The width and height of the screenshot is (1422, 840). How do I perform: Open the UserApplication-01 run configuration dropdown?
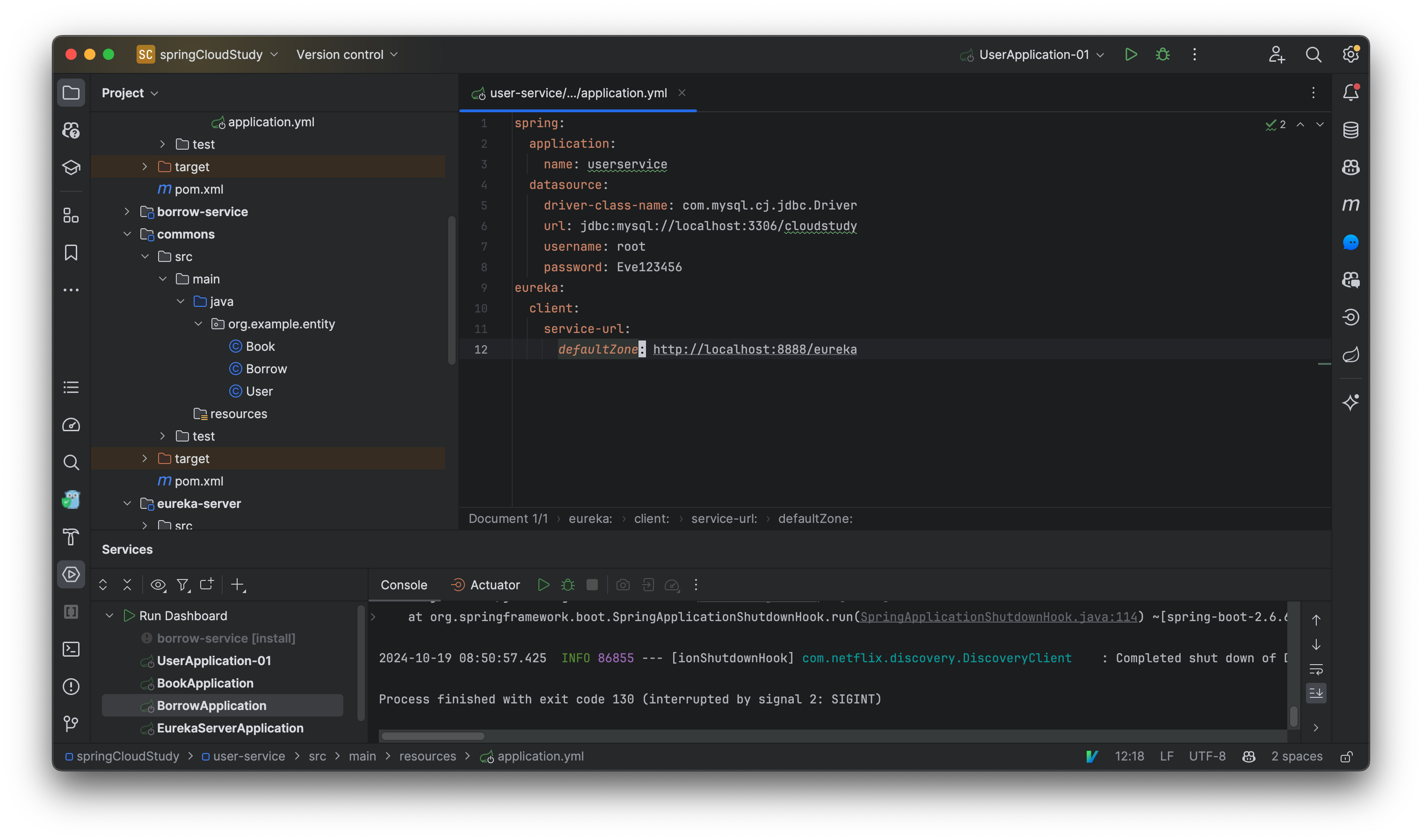(x=1032, y=54)
